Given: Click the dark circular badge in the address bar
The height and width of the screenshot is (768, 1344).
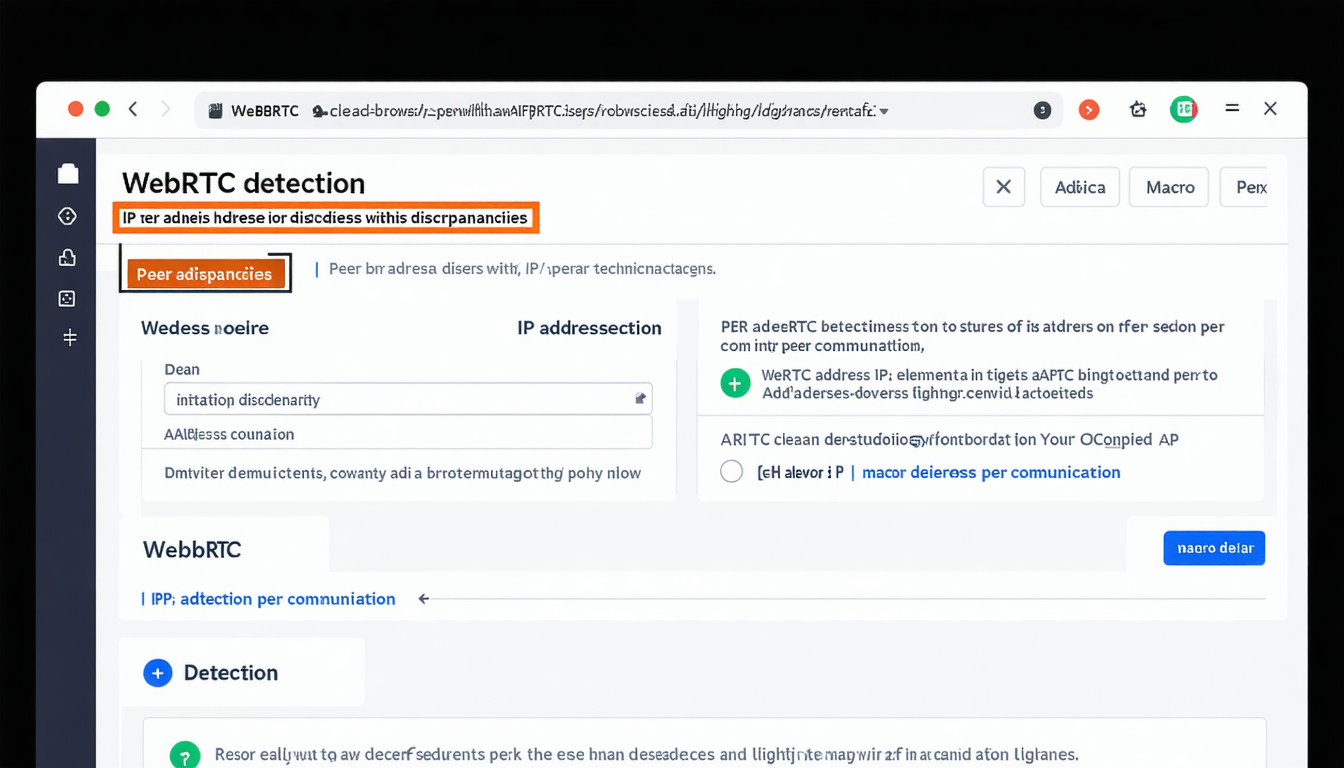Looking at the screenshot, I should pos(1042,110).
